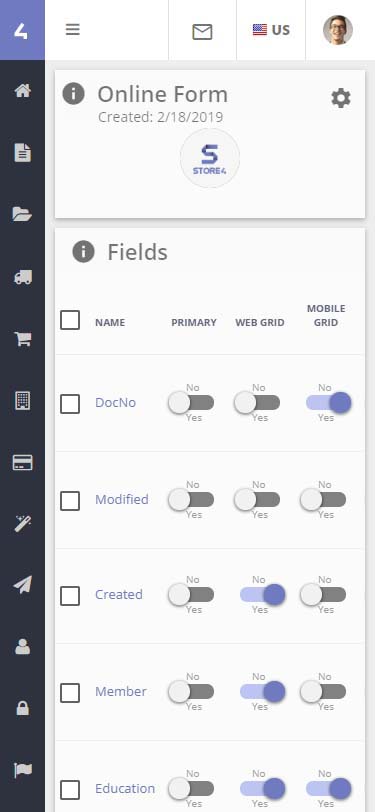Open the home icon in sidebar
The width and height of the screenshot is (375, 812).
pos(22,91)
